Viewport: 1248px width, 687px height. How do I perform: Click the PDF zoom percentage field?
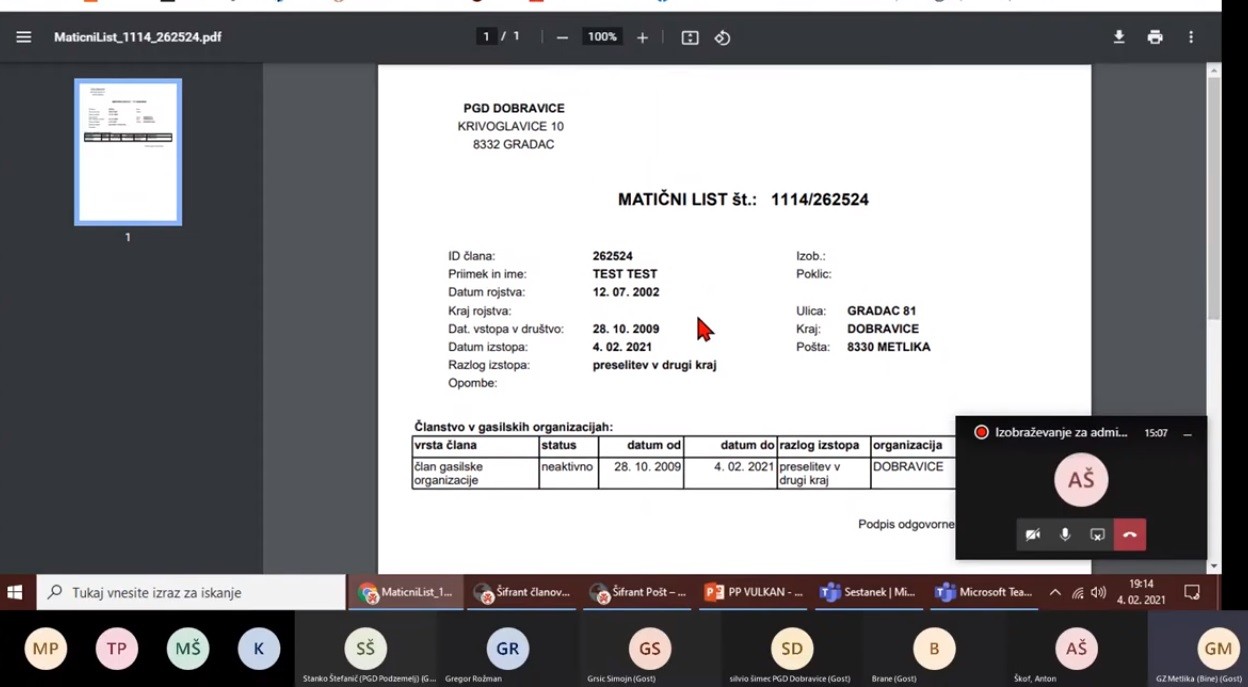(x=601, y=37)
